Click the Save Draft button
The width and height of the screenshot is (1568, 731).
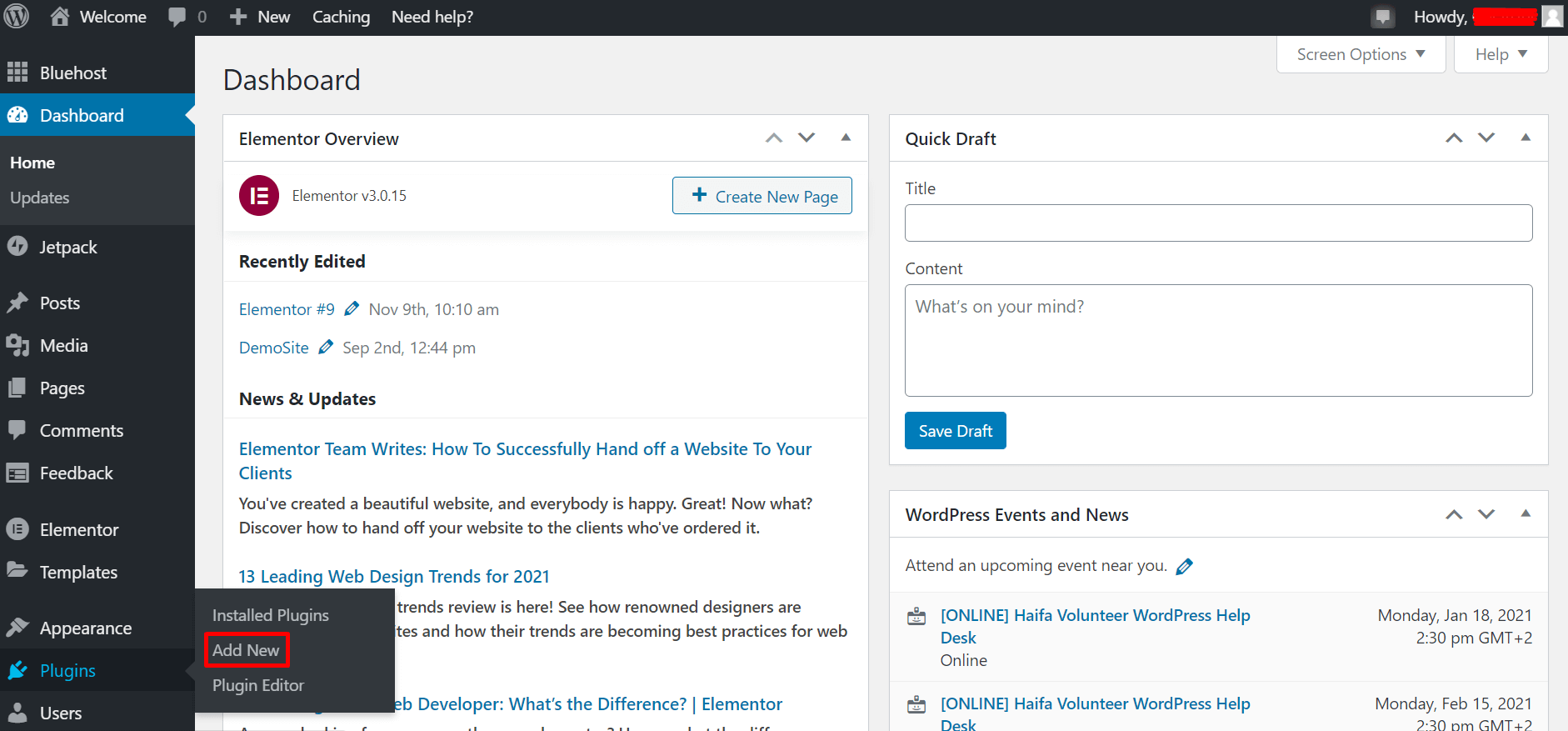tap(956, 431)
